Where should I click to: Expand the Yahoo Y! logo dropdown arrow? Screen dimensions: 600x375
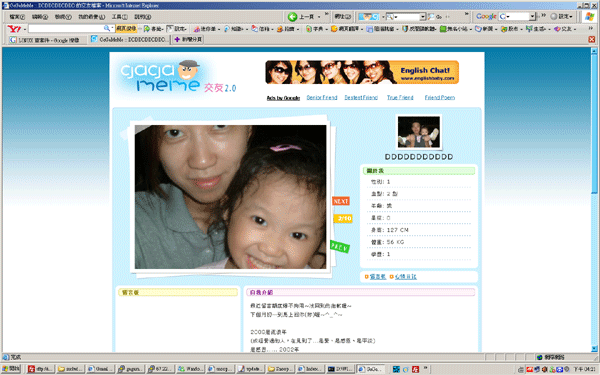click(x=24, y=29)
